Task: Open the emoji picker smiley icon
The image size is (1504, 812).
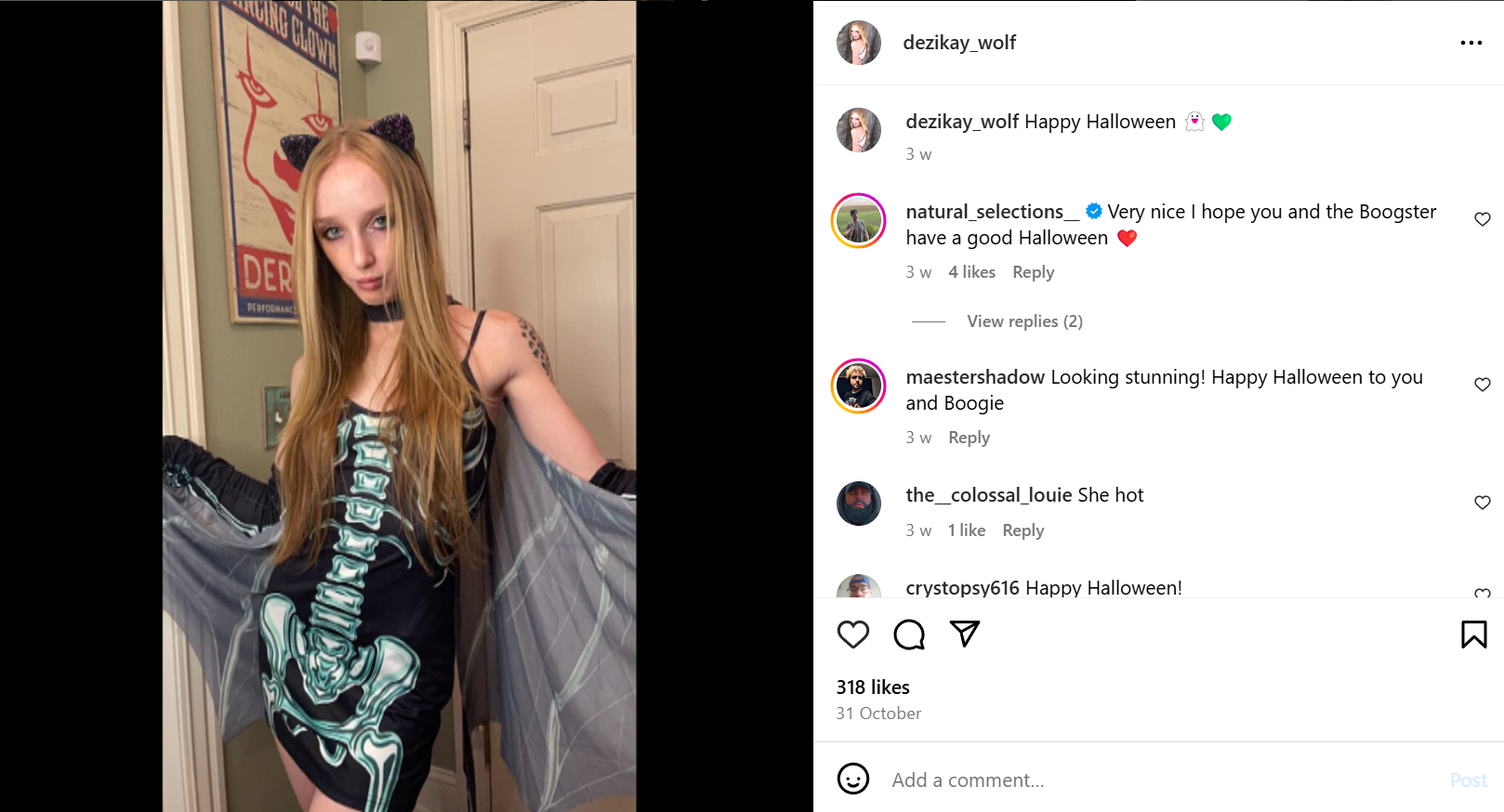Action: pyautogui.click(x=852, y=779)
